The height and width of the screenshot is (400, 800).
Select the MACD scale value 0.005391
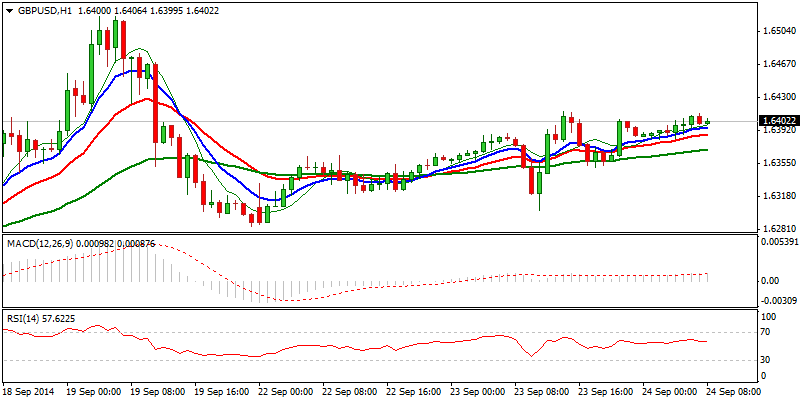pos(778,241)
